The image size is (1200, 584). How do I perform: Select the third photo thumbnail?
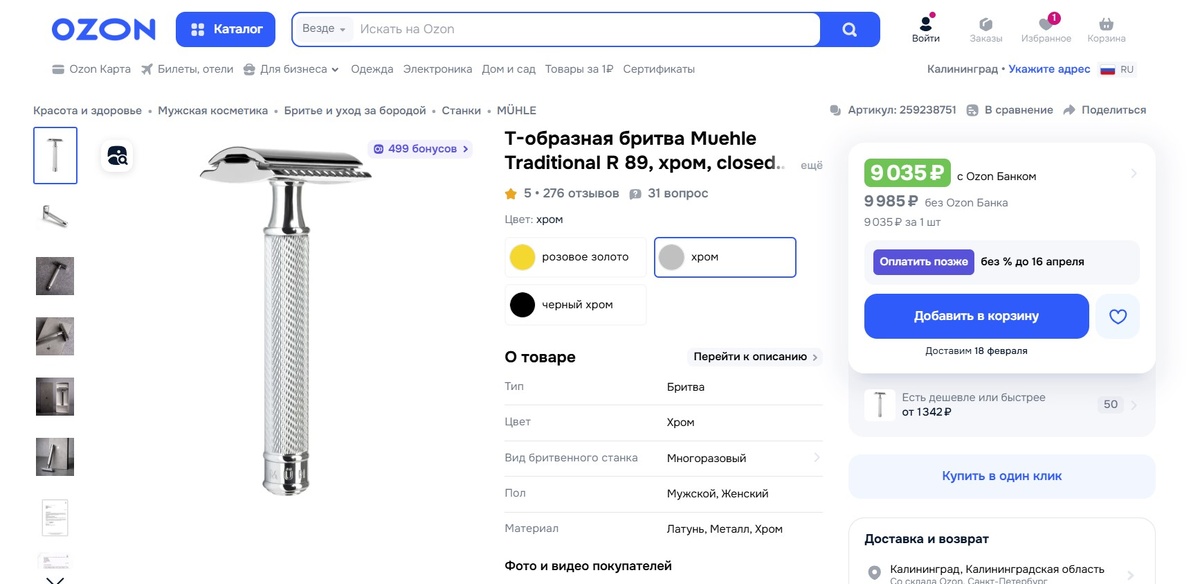tap(55, 276)
